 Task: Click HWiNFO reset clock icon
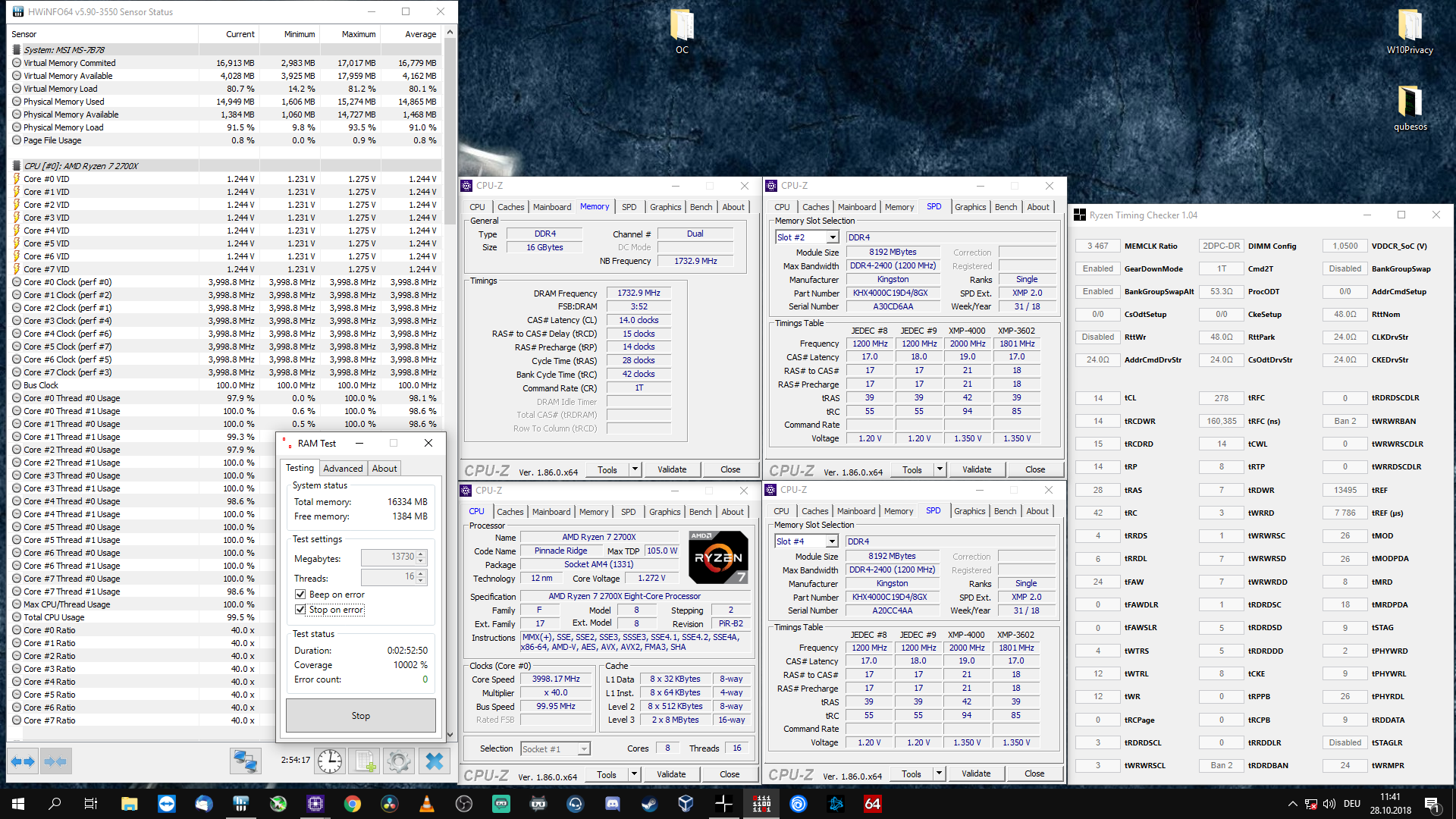330,761
